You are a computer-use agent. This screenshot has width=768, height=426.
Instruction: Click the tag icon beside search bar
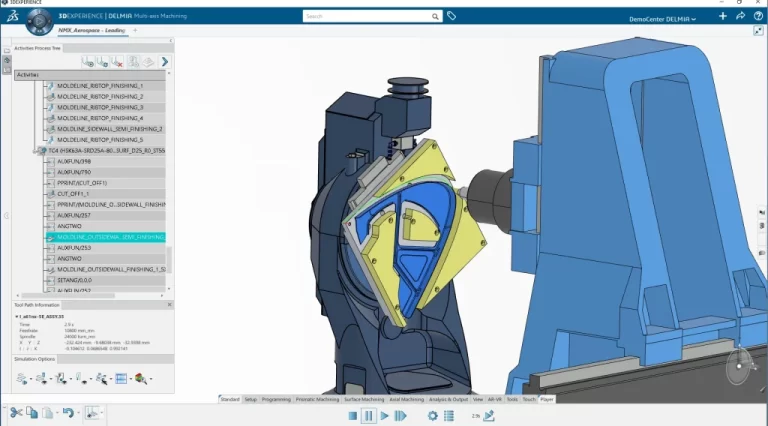452,16
